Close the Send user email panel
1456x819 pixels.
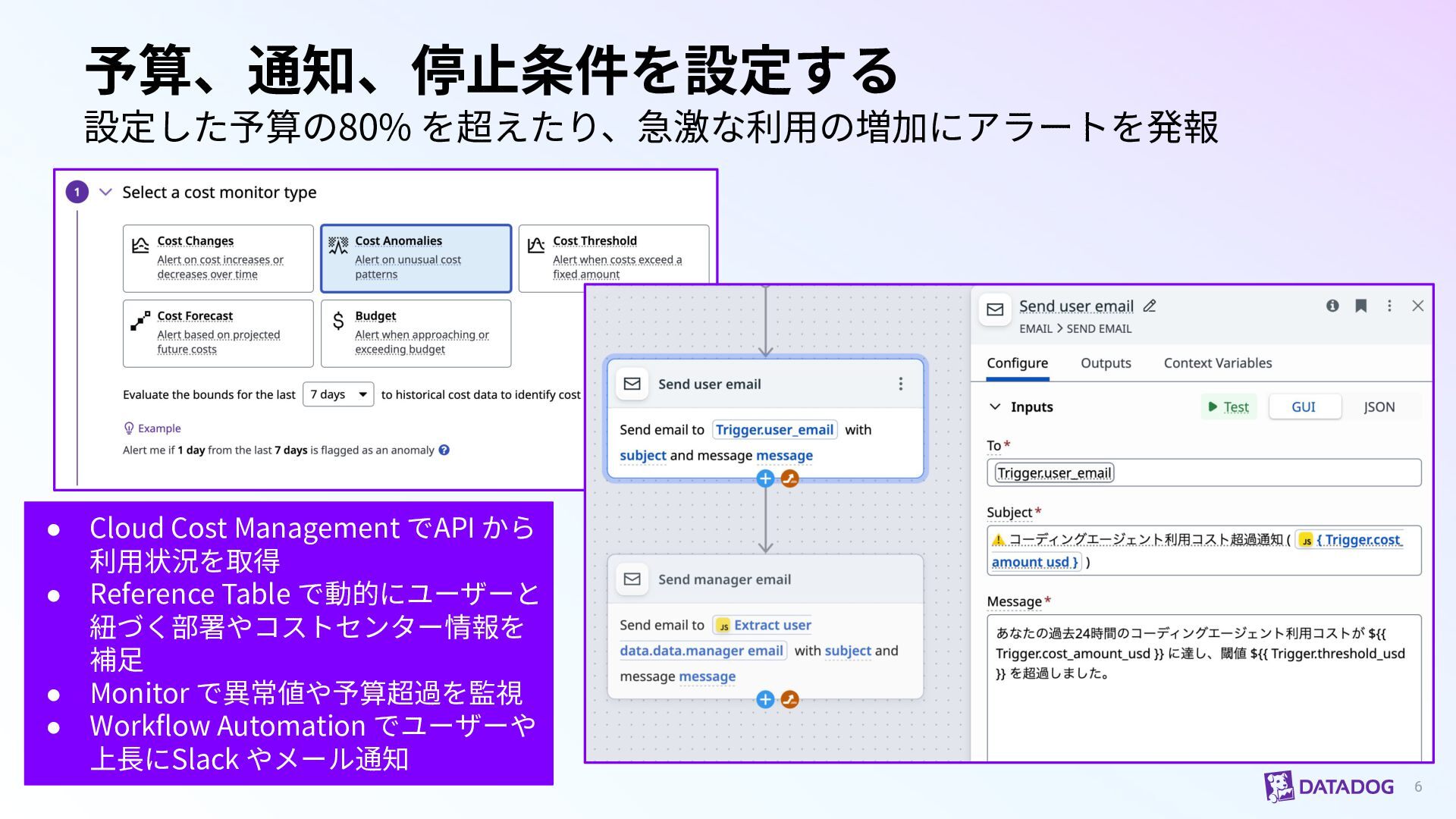tap(1417, 306)
